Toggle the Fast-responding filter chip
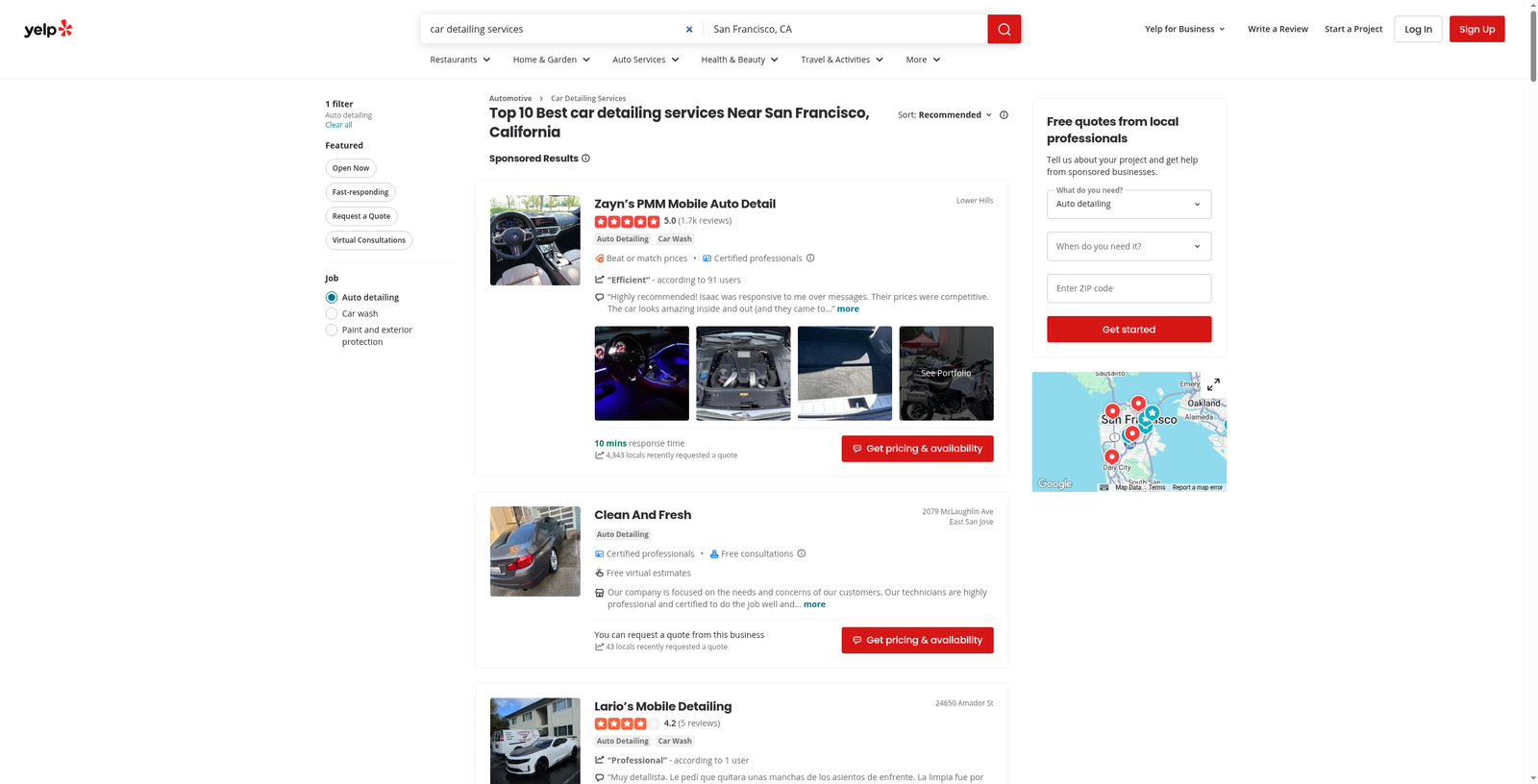The width and height of the screenshot is (1538, 784). click(x=360, y=192)
